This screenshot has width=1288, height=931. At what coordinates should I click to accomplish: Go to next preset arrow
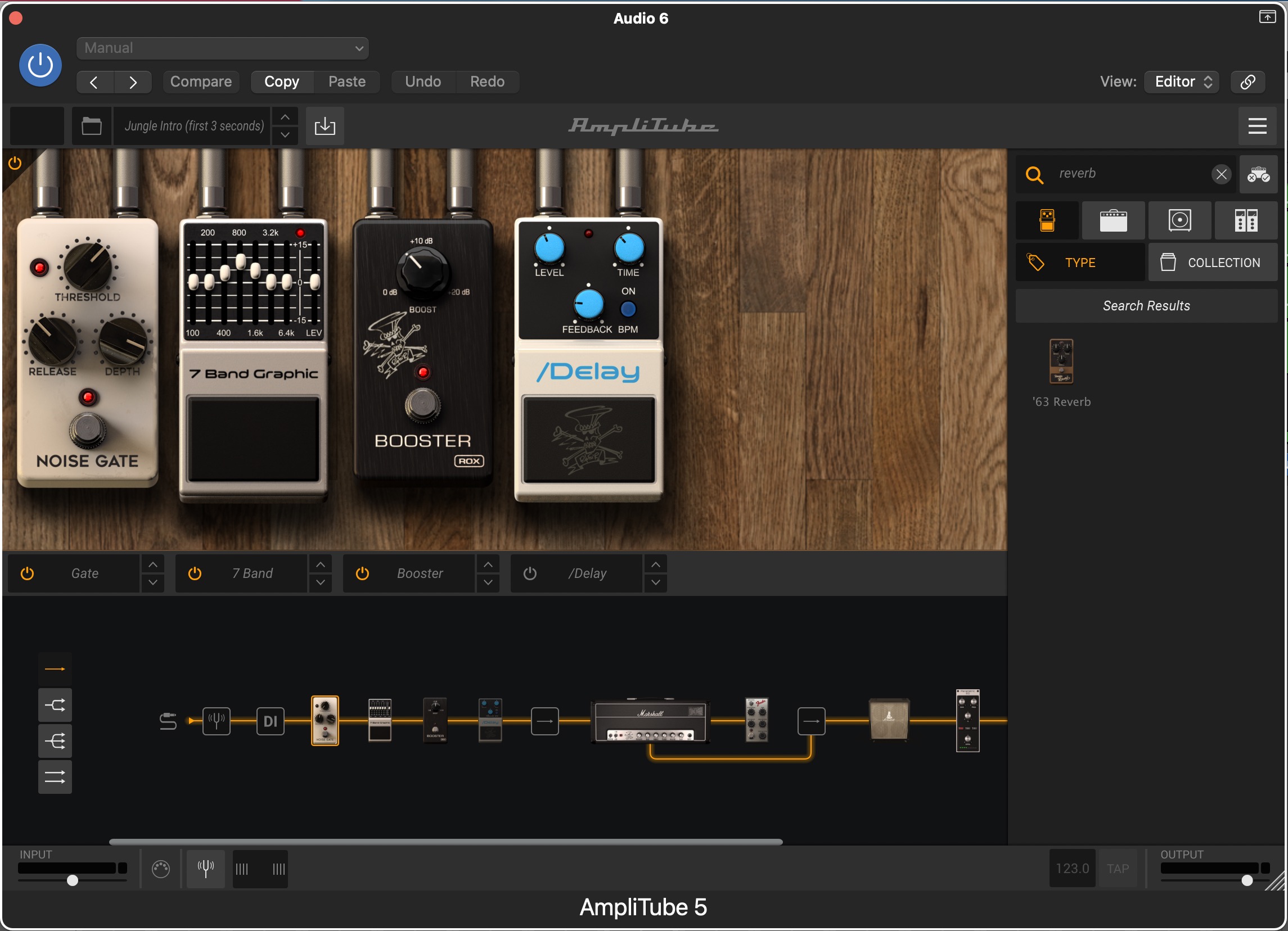click(133, 82)
